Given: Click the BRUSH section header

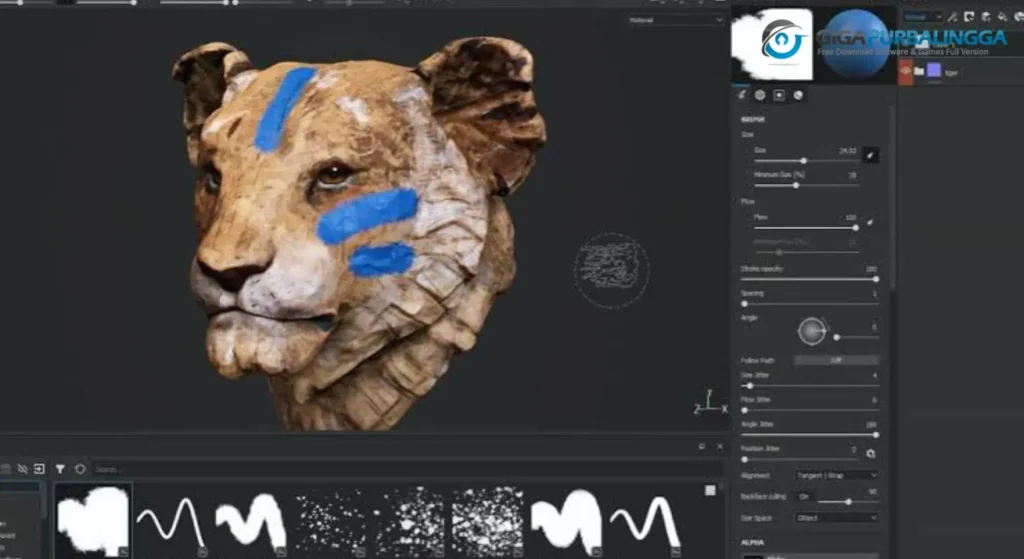Looking at the screenshot, I should point(753,120).
